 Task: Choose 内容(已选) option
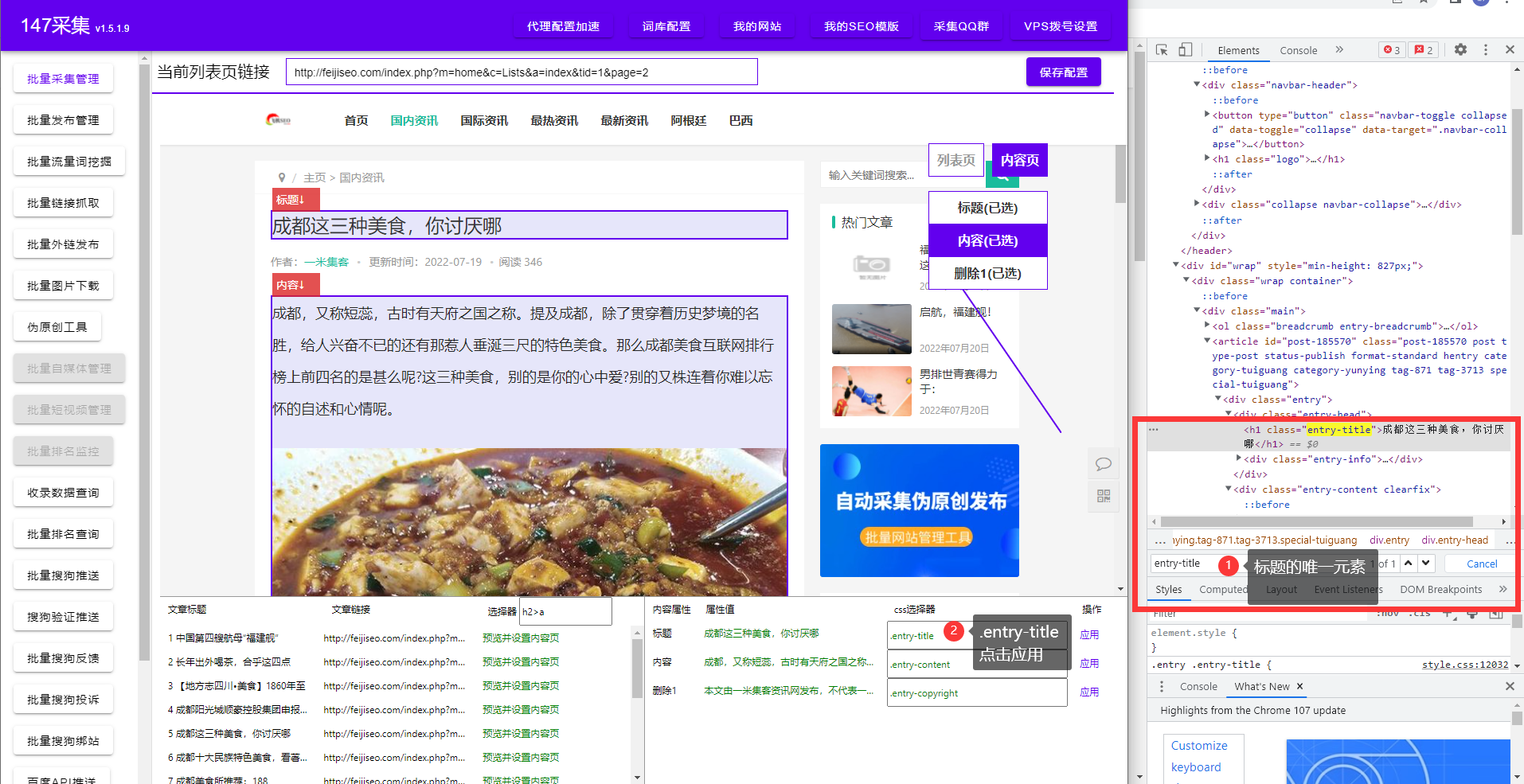[987, 240]
